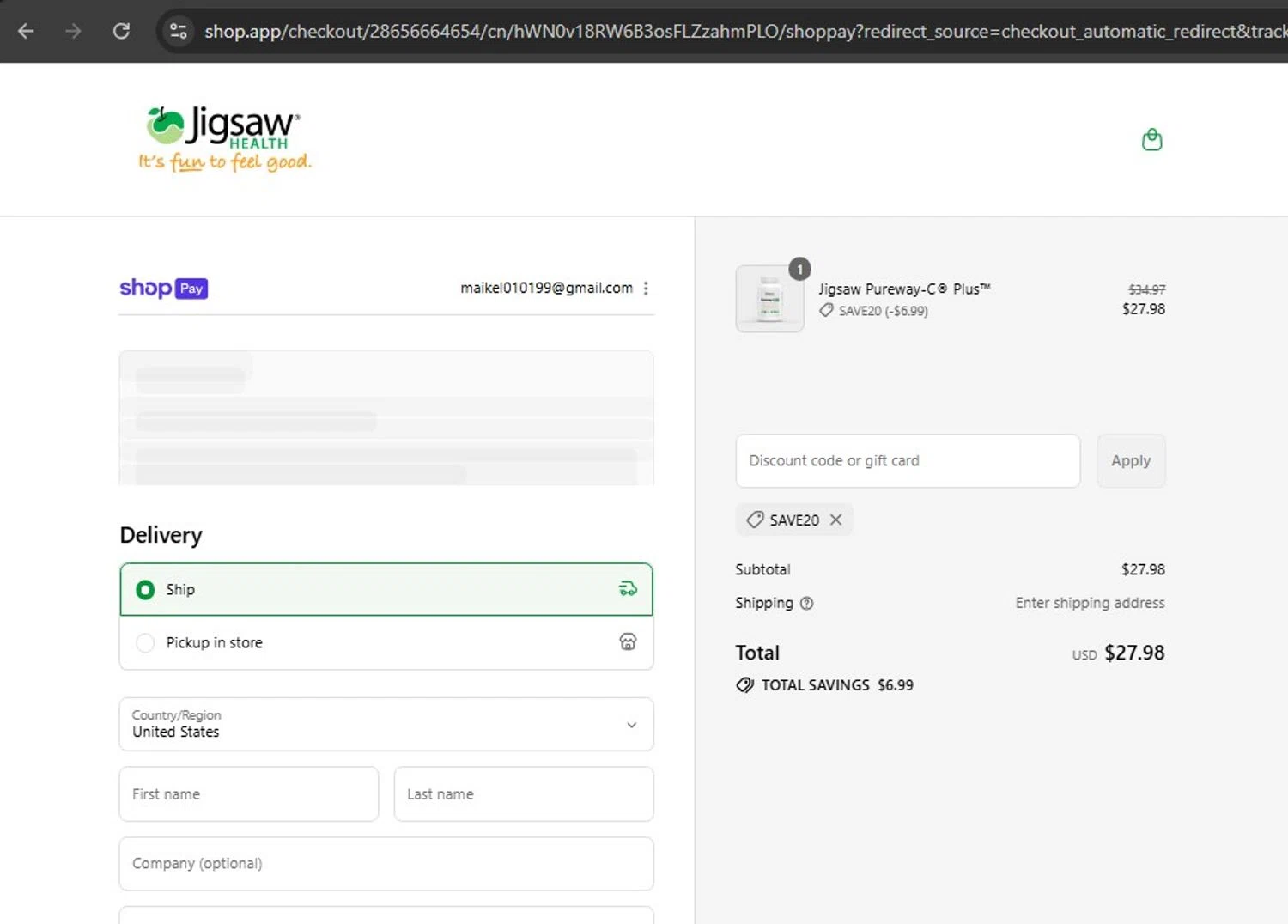
Task: Select Pickup in store option
Action: pos(386,642)
